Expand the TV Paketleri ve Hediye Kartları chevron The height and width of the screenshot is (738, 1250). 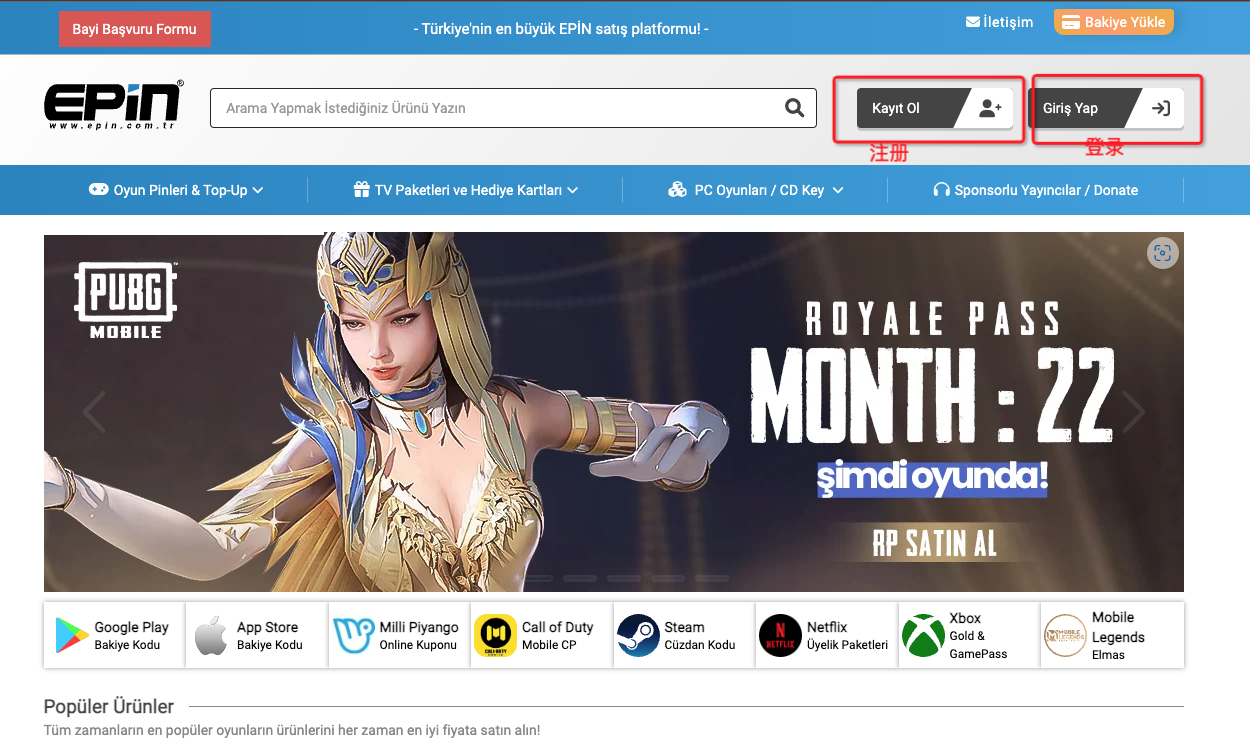tap(573, 190)
